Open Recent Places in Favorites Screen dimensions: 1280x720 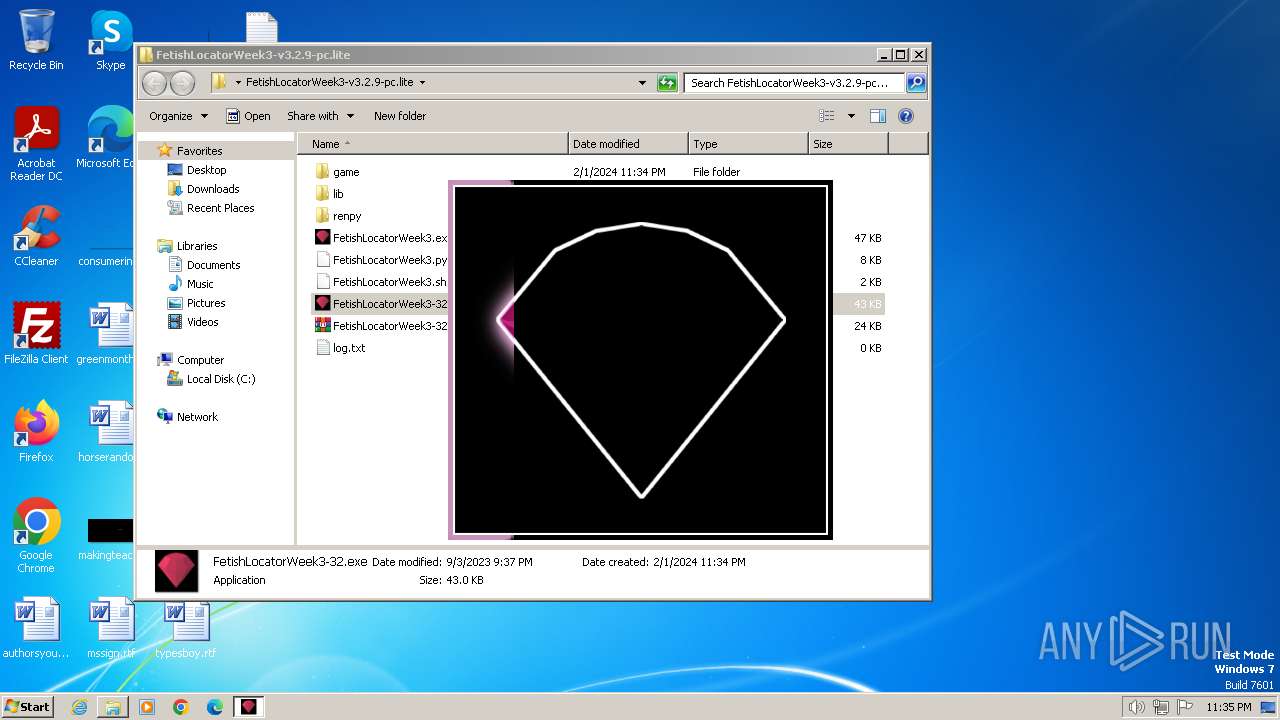point(220,208)
